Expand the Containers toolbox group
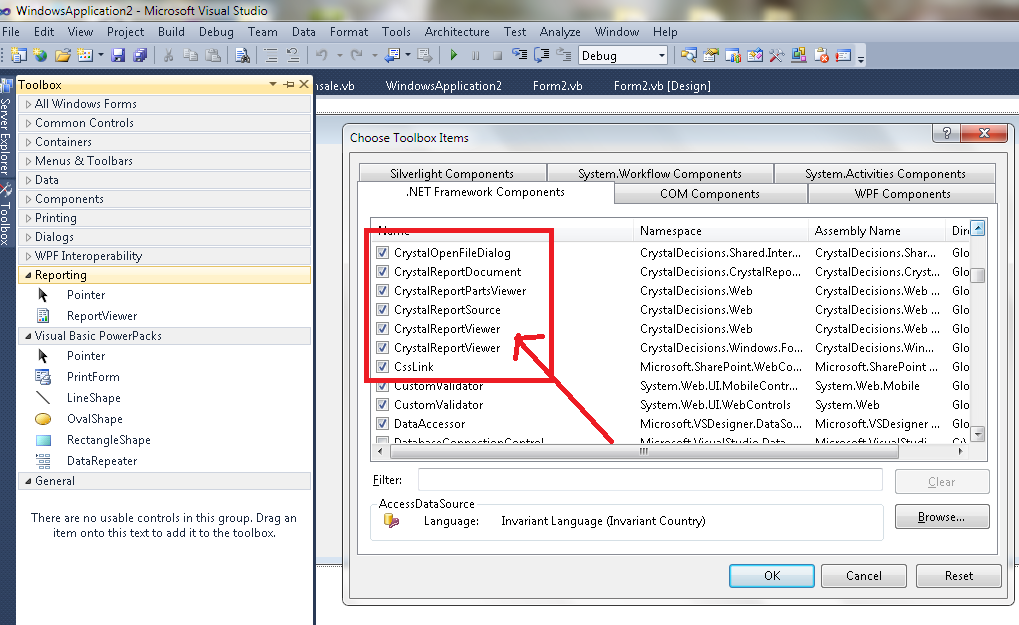The height and width of the screenshot is (625, 1019). click(x=28, y=142)
